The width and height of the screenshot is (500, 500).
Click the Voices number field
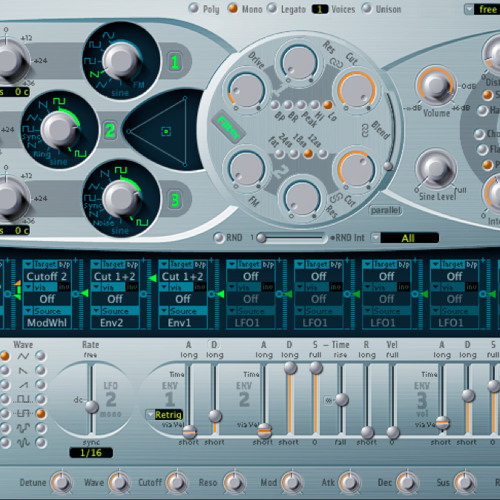320,9
